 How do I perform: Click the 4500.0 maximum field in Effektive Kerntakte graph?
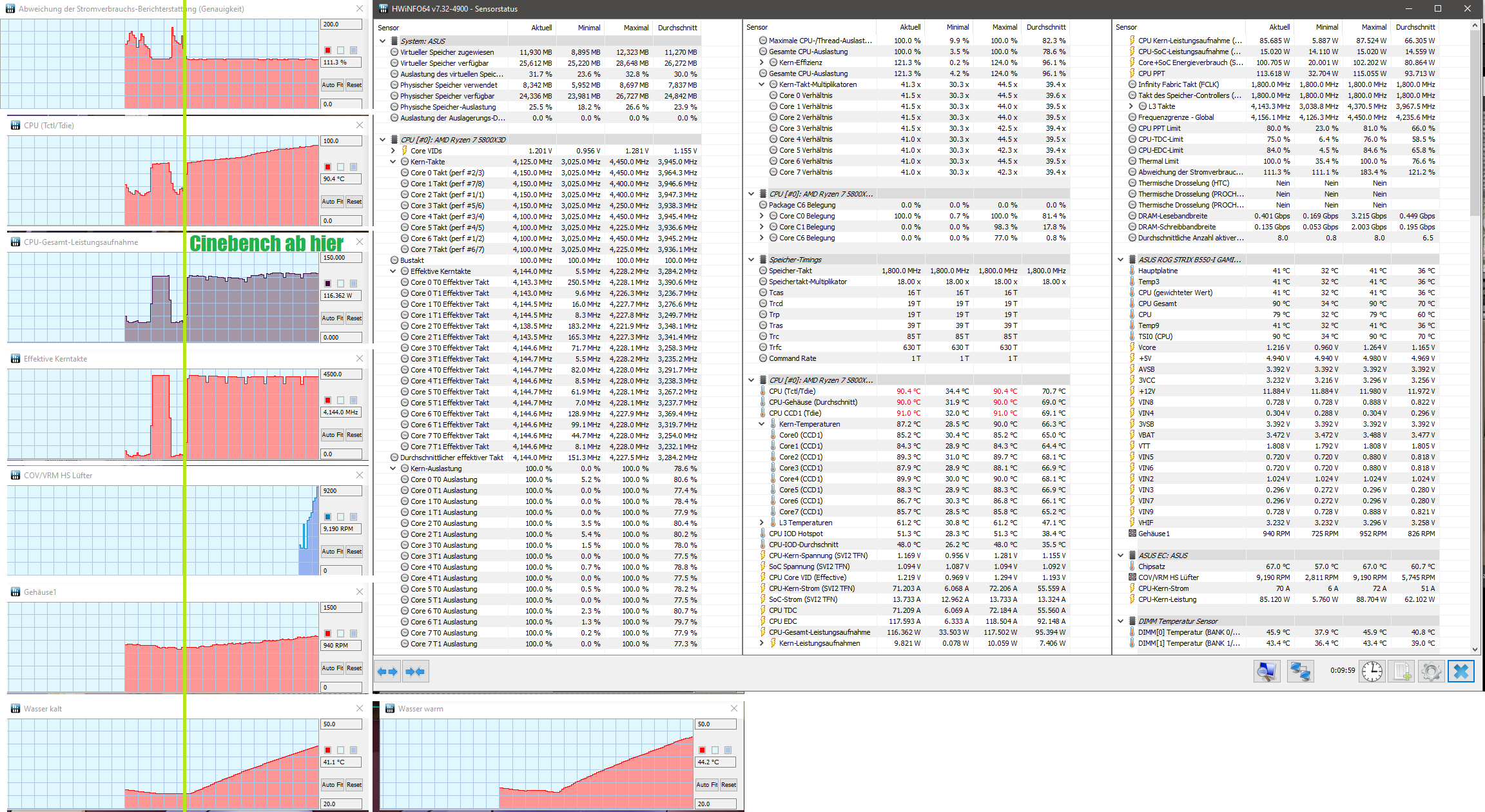click(341, 374)
